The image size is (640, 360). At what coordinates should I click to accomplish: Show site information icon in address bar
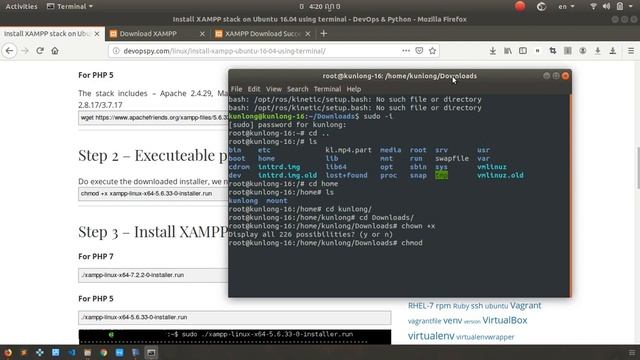tap(116, 51)
